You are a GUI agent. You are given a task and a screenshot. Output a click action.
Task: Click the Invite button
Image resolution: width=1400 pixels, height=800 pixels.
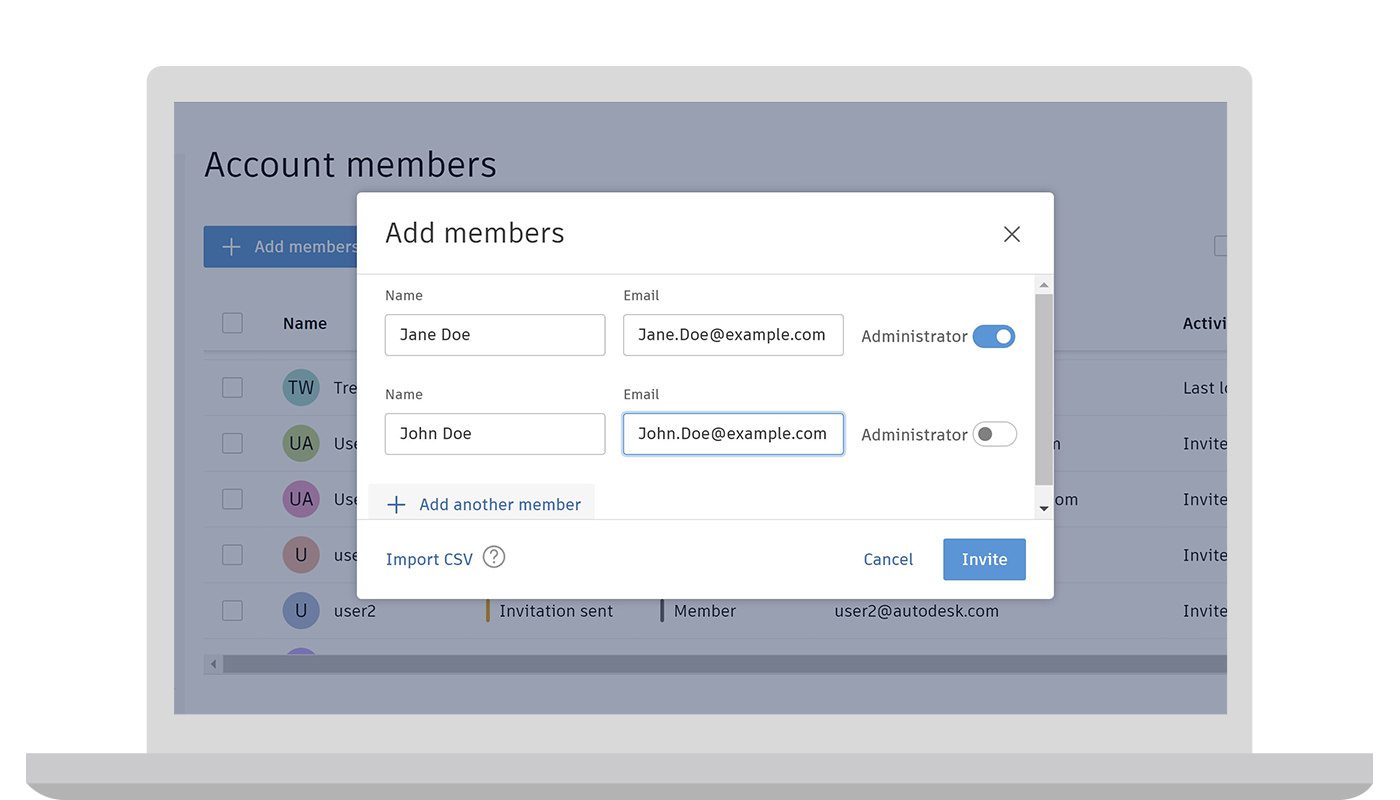pos(984,560)
